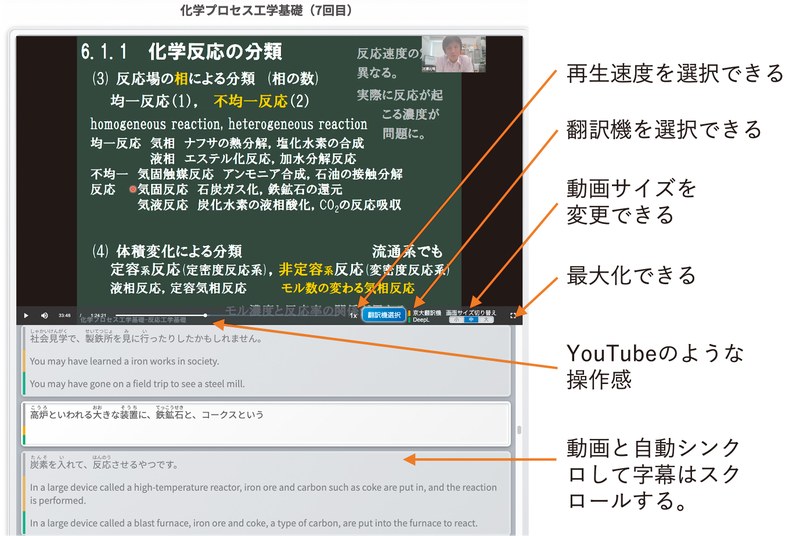The image size is (800, 536).
Task: Click the 翻訳機選択 button
Action: (x=384, y=315)
